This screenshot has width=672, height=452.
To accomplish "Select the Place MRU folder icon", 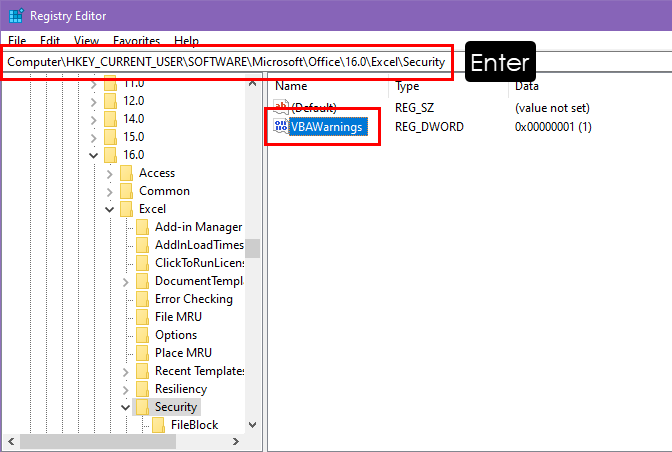I will click(142, 353).
